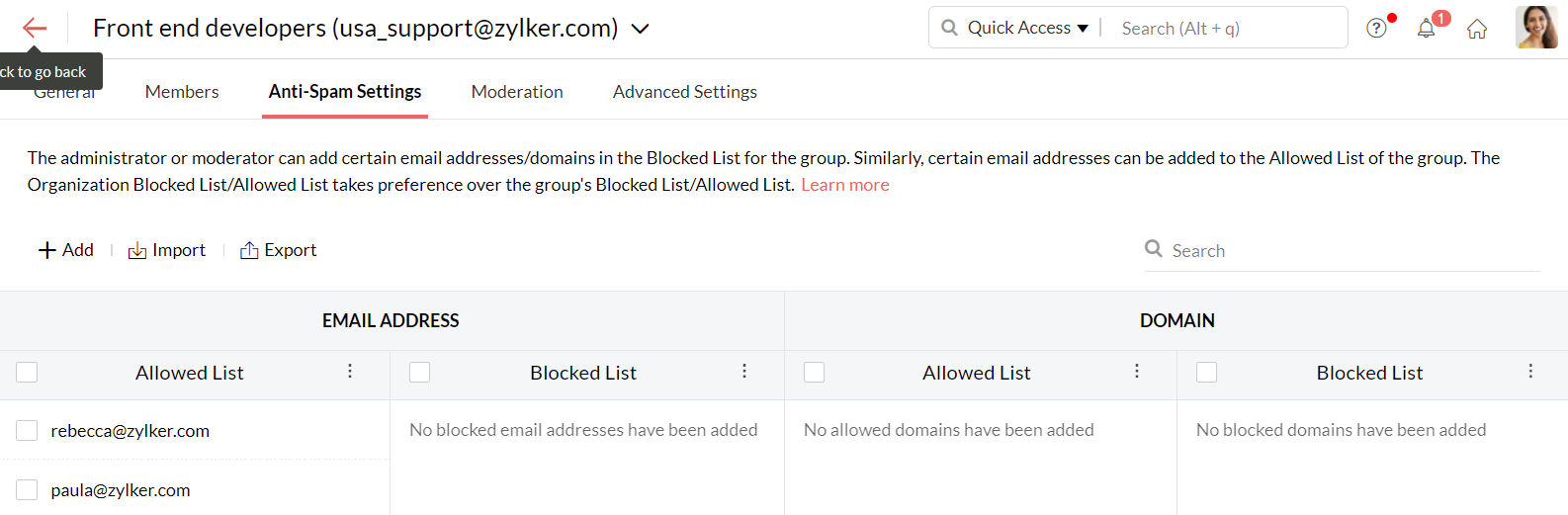Image resolution: width=1568 pixels, height=515 pixels.
Task: Open the user profile avatar
Action: pyautogui.click(x=1535, y=28)
